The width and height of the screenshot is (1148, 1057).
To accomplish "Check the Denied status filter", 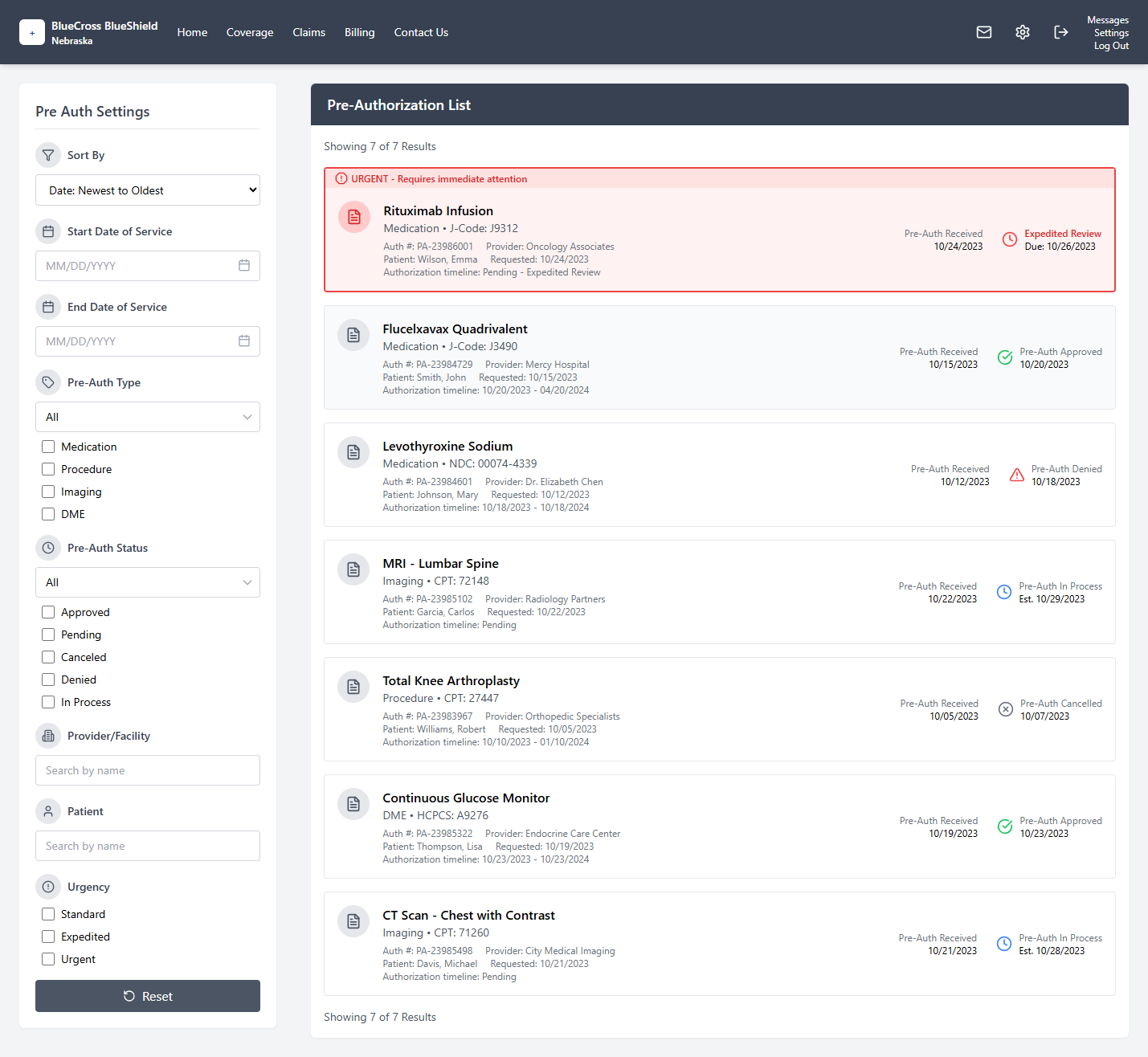I will (48, 679).
